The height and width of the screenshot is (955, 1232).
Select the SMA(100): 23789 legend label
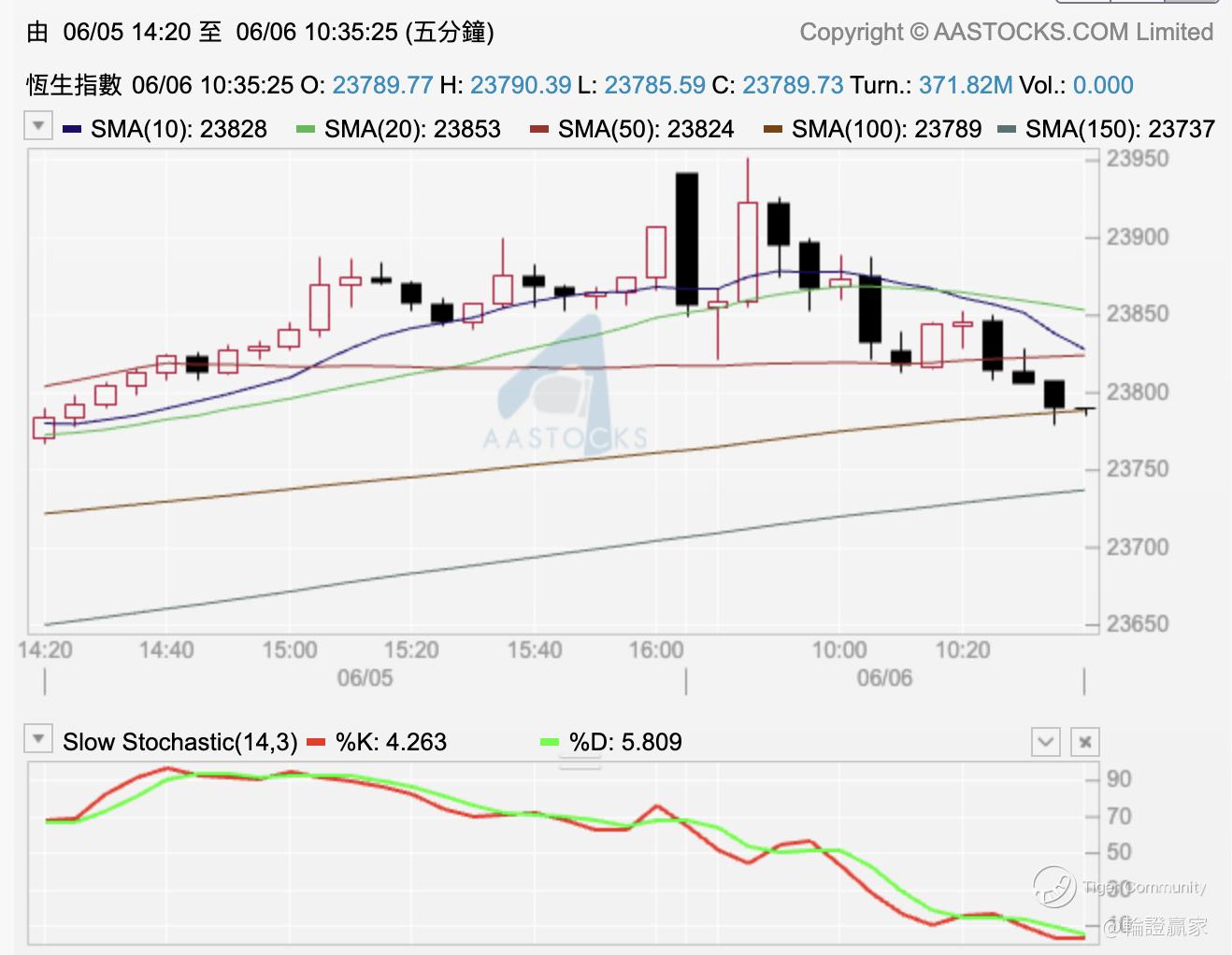[x=886, y=129]
